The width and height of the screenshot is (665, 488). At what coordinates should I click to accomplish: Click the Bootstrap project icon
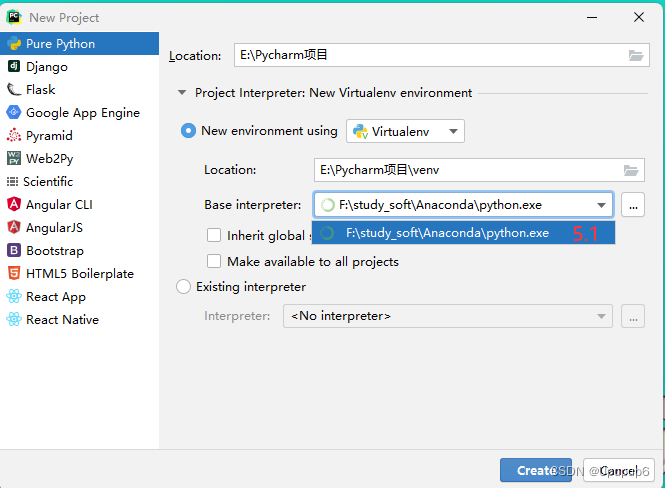point(14,250)
